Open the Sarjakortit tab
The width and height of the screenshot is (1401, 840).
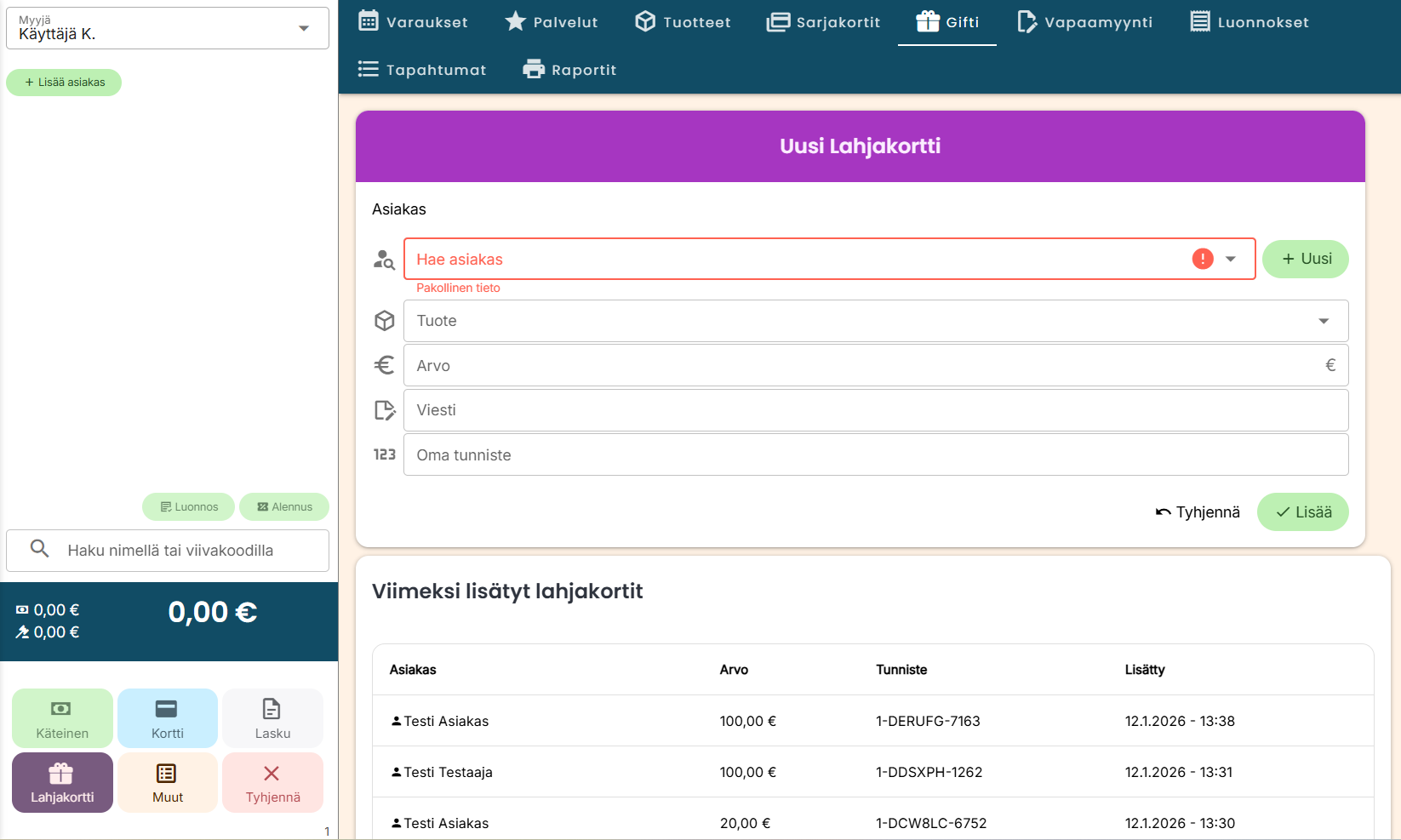pyautogui.click(x=823, y=22)
